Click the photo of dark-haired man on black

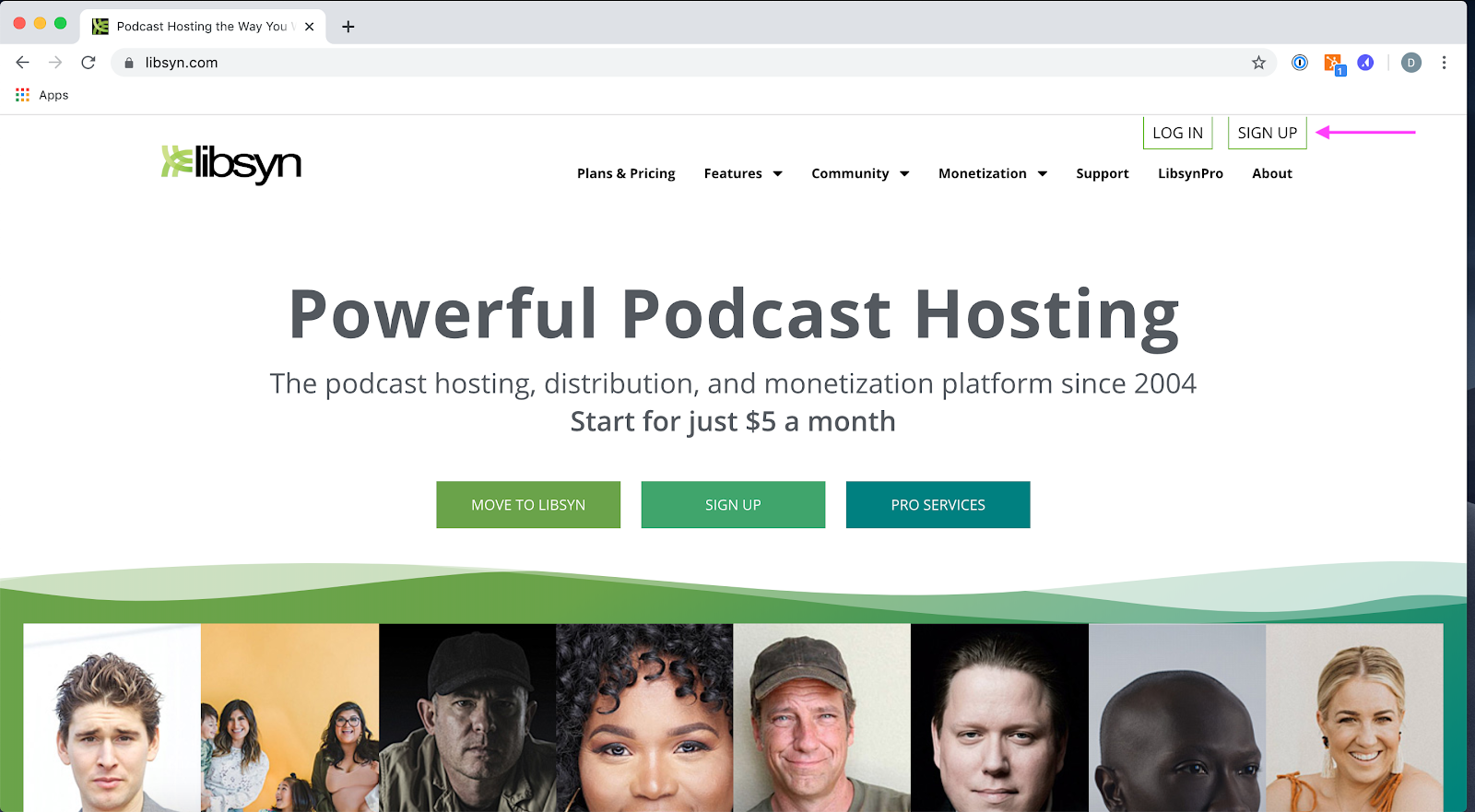[999, 718]
